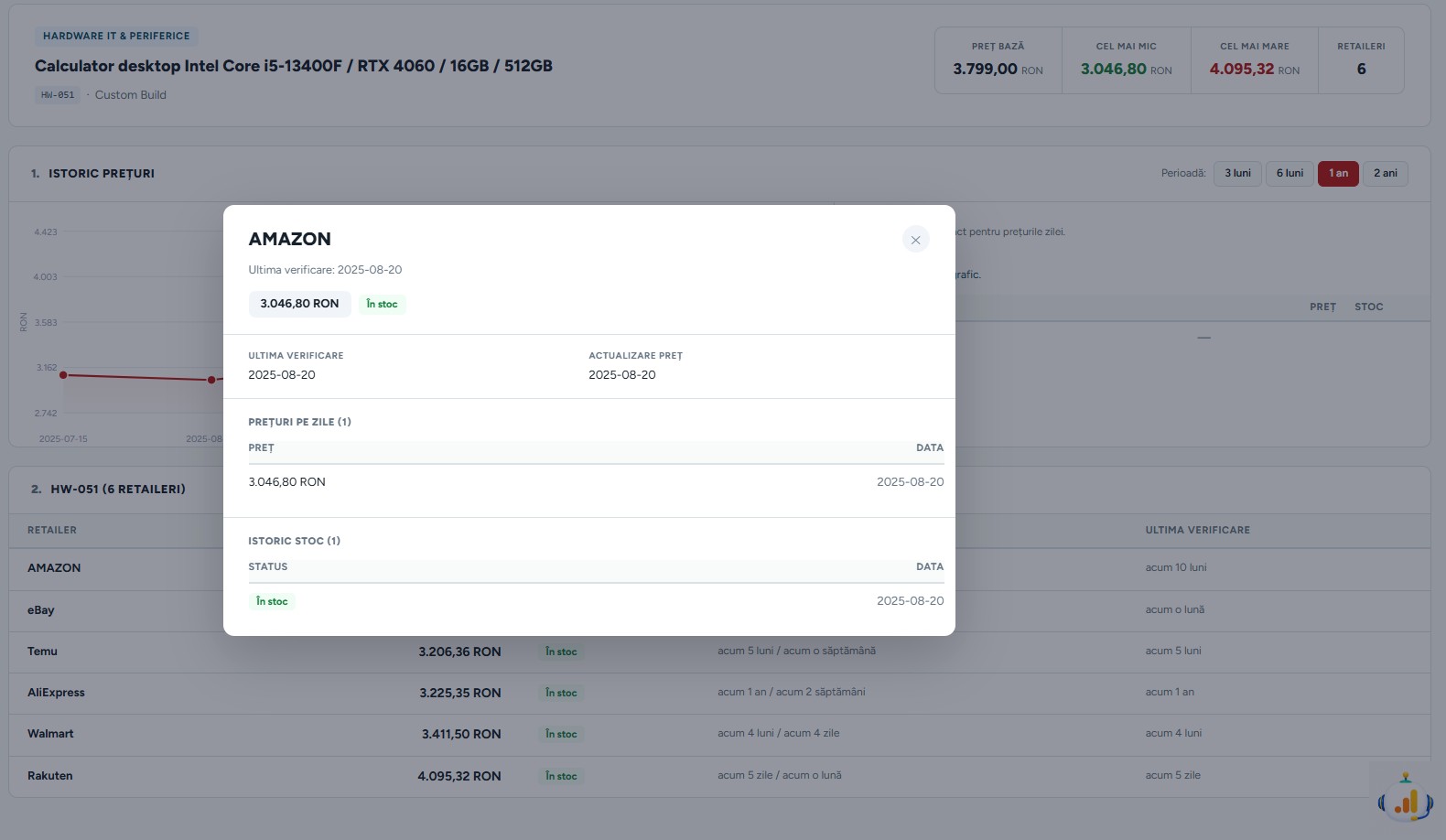Viewport: 1446px width, 840px height.
Task: Select the 2 ani period
Action: tap(1386, 174)
